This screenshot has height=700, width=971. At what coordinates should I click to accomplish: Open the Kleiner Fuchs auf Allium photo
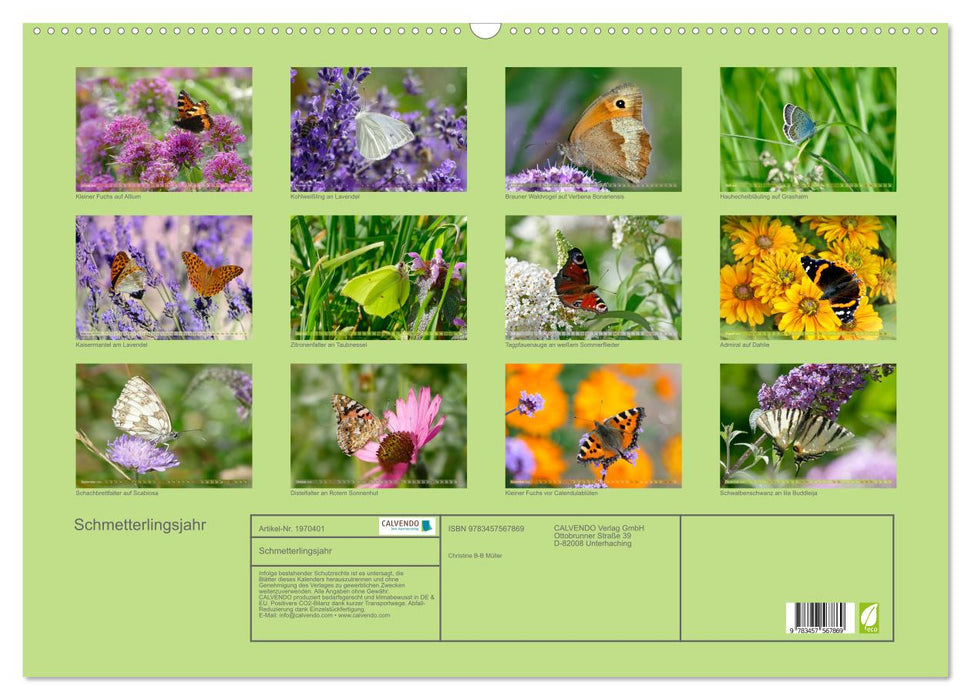164,129
